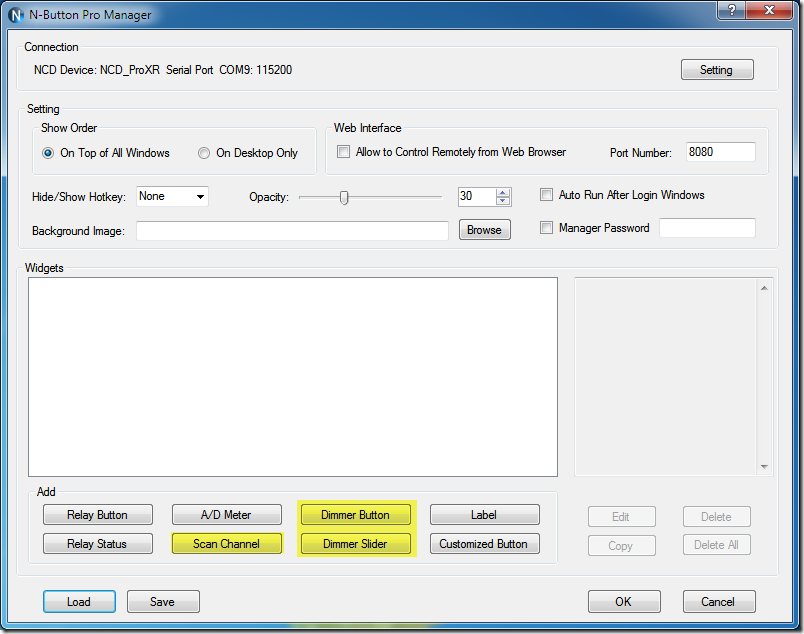The height and width of the screenshot is (634, 804).
Task: Browse for a background image
Action: (x=485, y=230)
